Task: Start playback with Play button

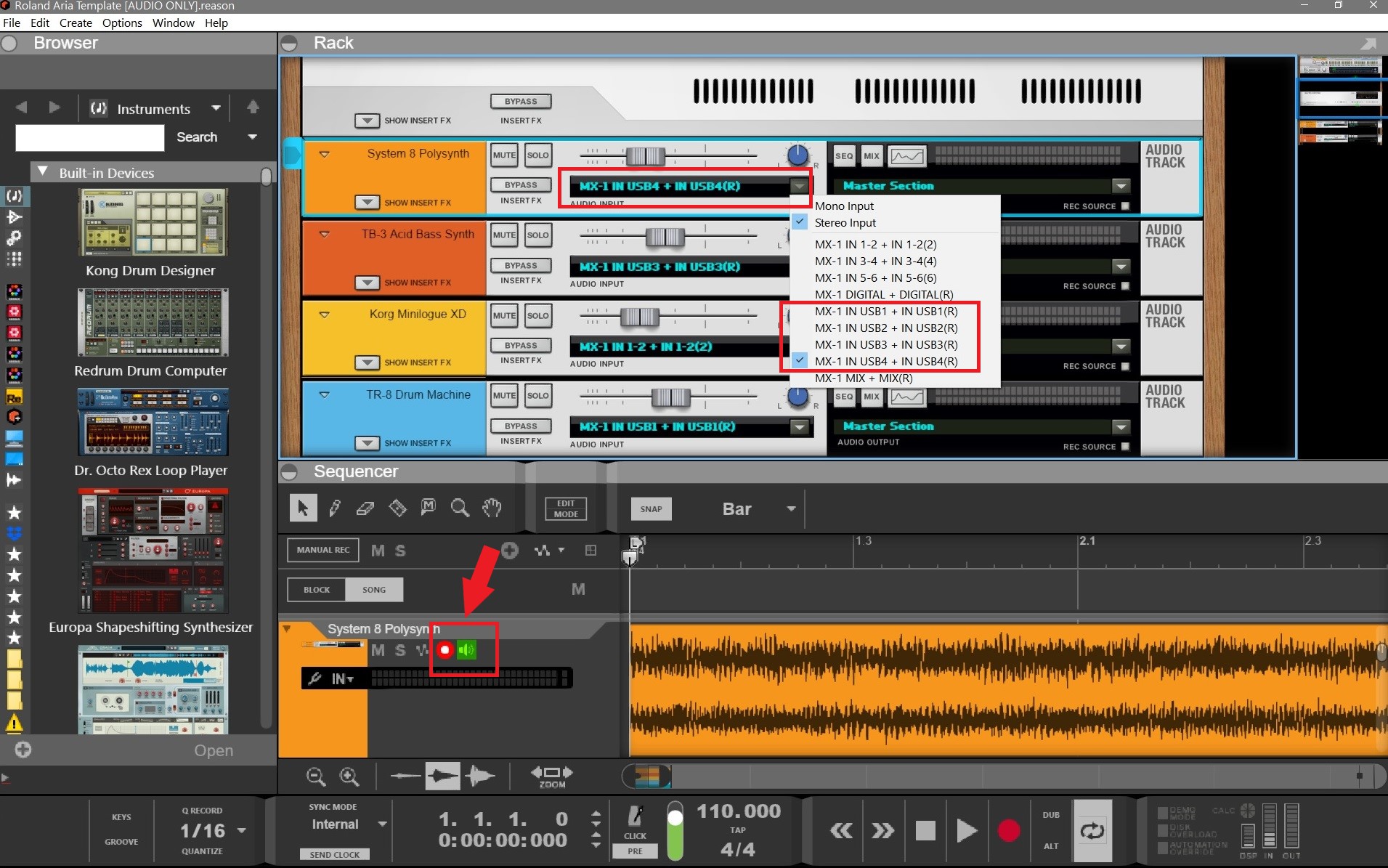Action: point(967,830)
